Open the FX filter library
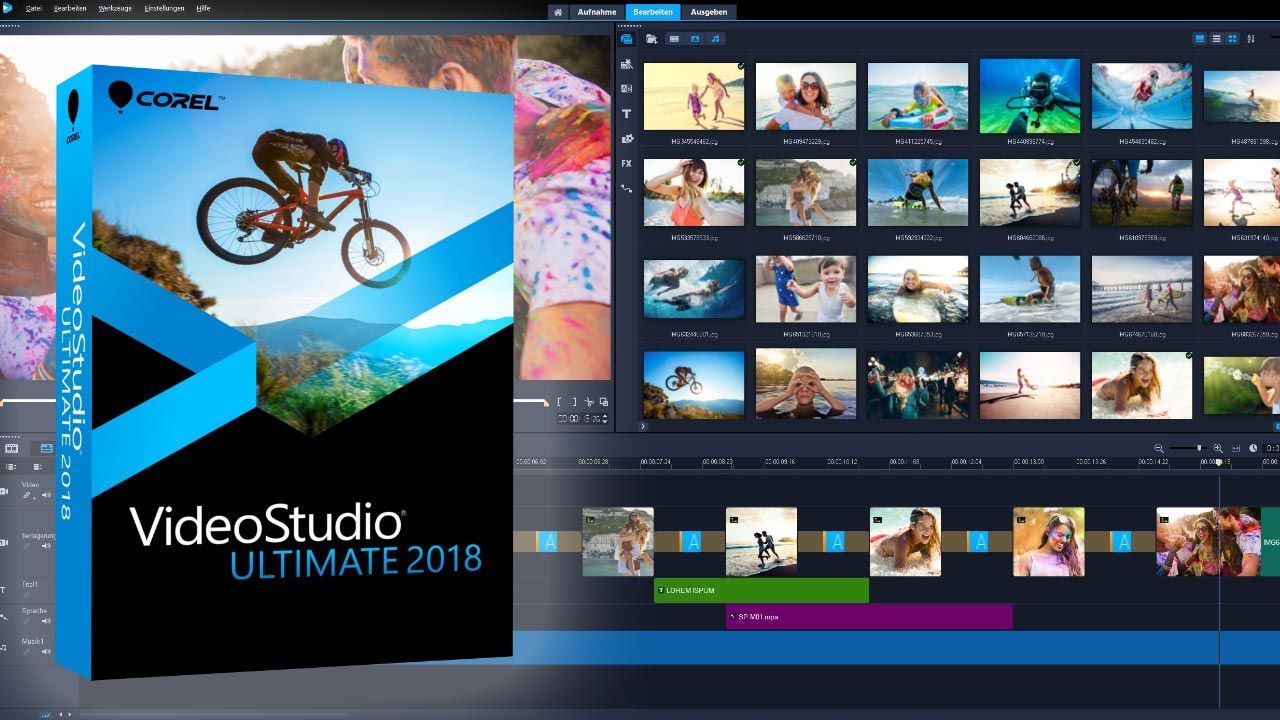Viewport: 1280px width, 720px height. 627,163
